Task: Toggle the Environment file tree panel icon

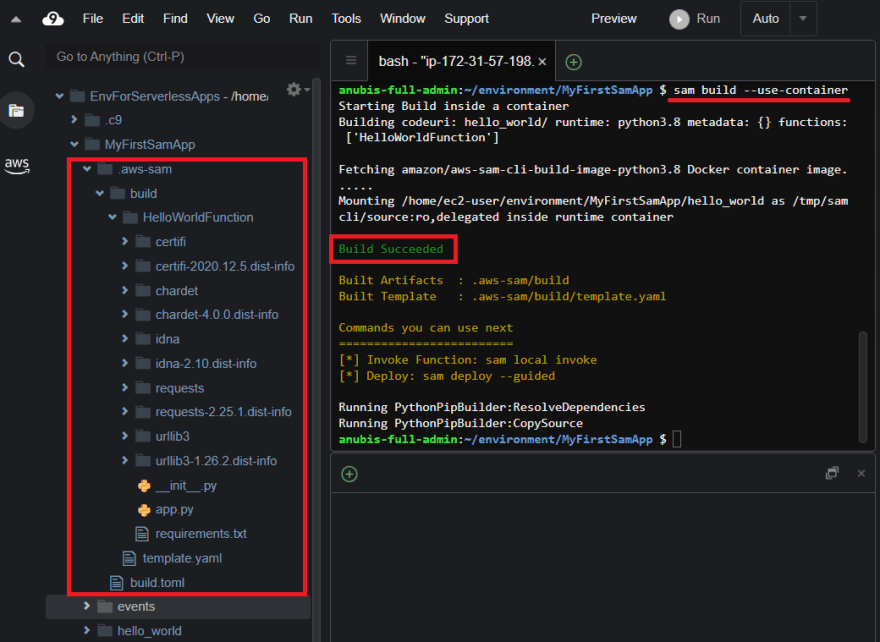Action: click(x=16, y=111)
